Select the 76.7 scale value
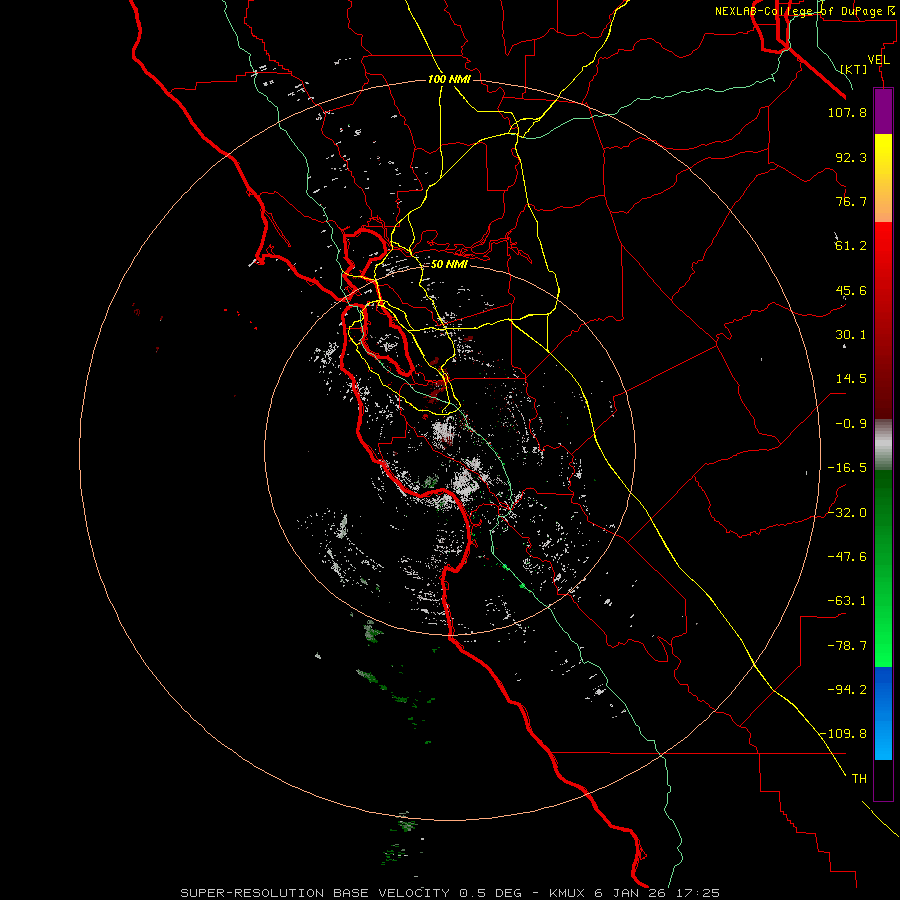The image size is (900, 900). pyautogui.click(x=851, y=201)
